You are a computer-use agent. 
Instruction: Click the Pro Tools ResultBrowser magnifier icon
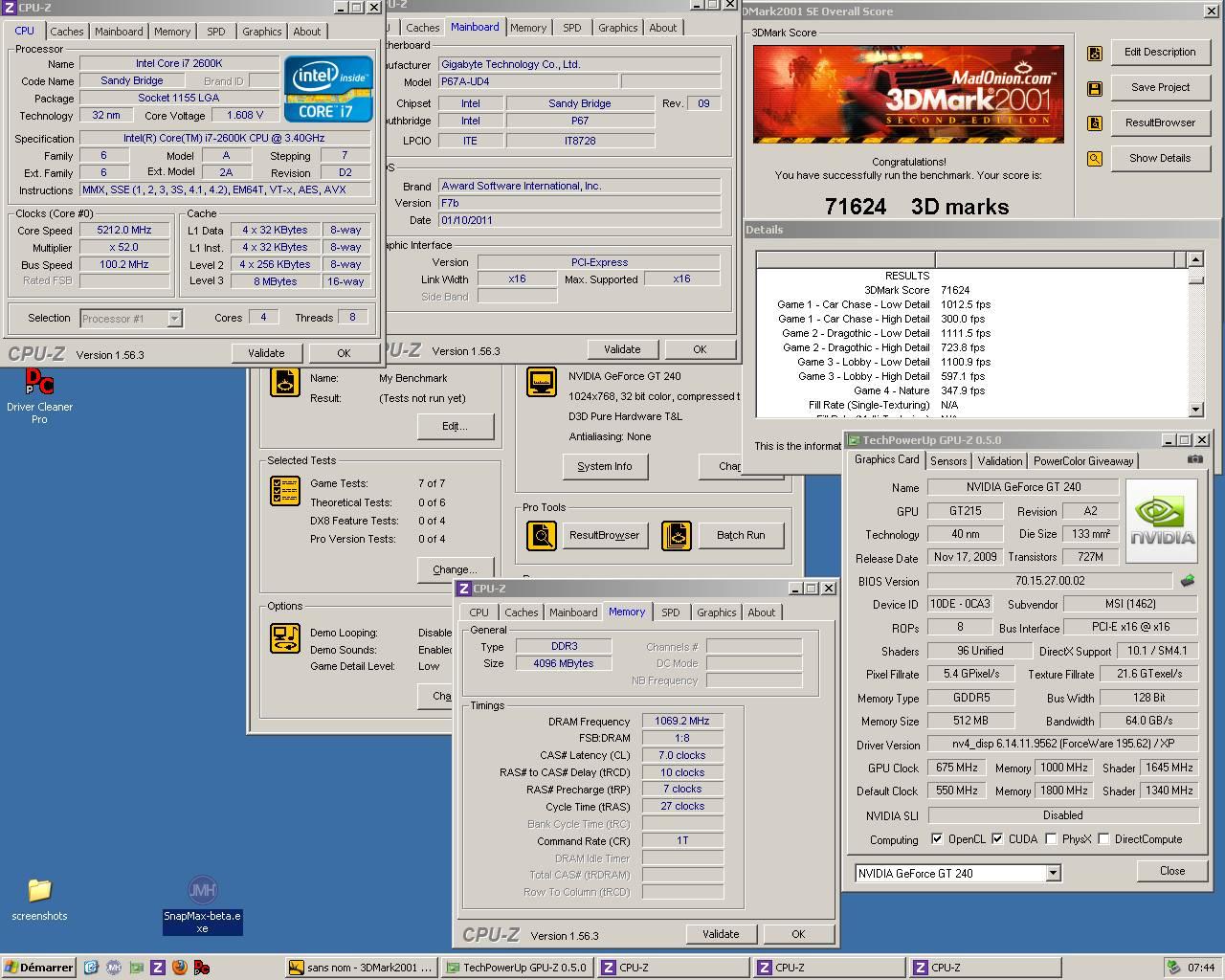542,535
